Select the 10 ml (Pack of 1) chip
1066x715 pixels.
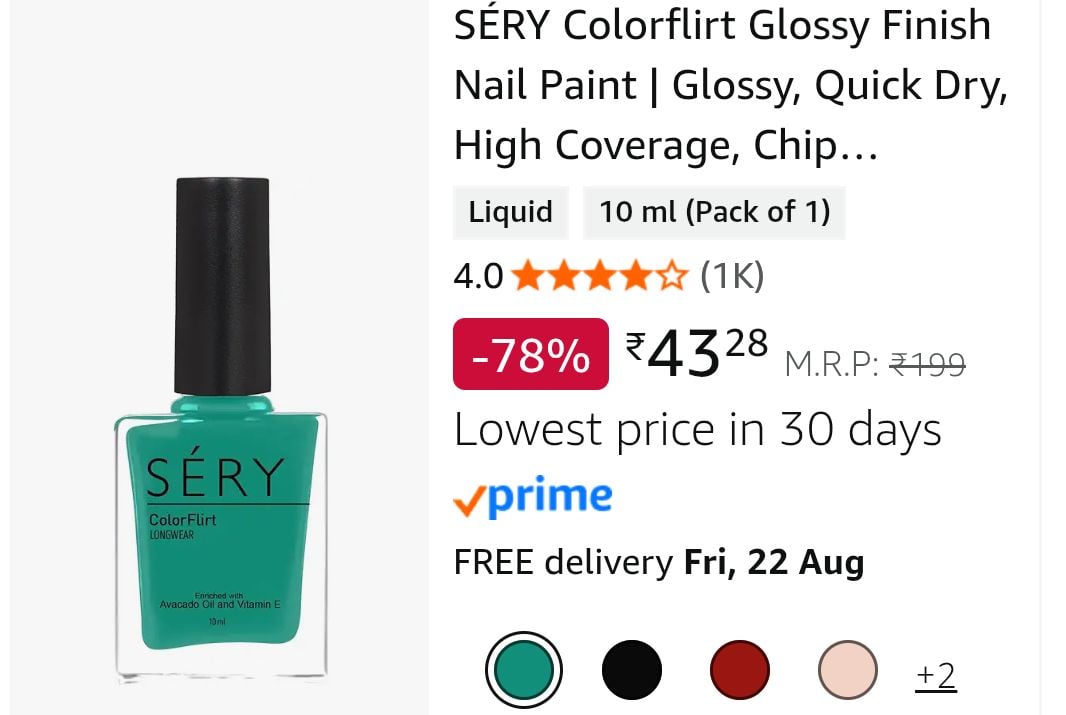(x=715, y=212)
